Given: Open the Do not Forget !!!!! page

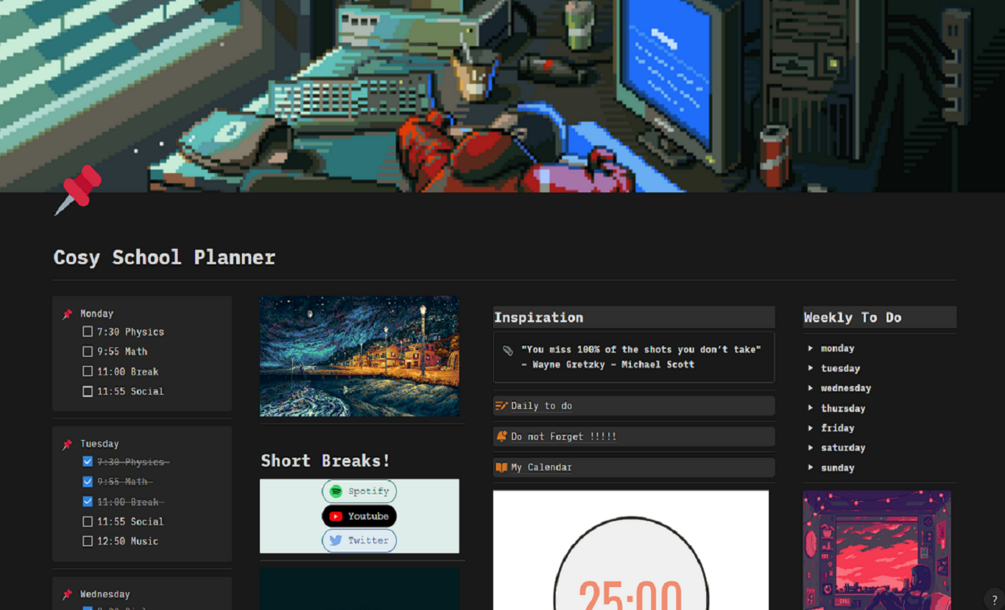Looking at the screenshot, I should pos(634,436).
